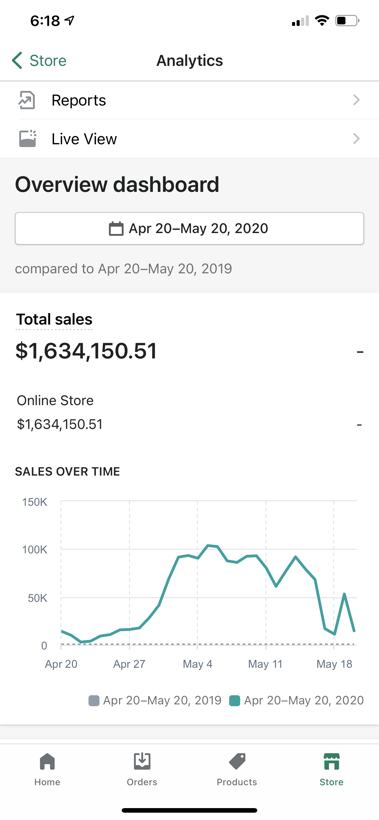Tap the 6:18 clock in status bar
Image resolution: width=379 pixels, height=820 pixels.
coord(44,21)
